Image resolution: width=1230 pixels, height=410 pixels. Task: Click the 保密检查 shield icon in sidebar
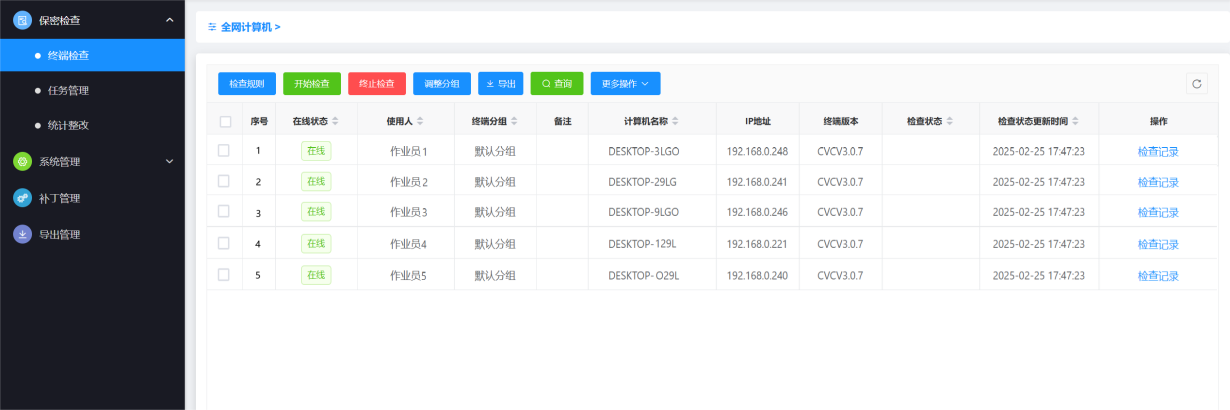(x=22, y=20)
